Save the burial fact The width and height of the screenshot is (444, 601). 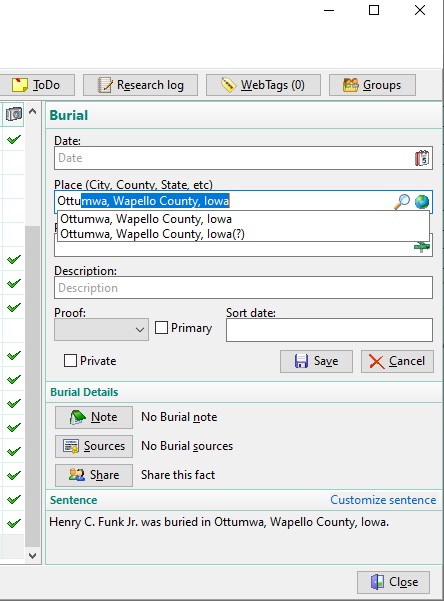[316, 361]
